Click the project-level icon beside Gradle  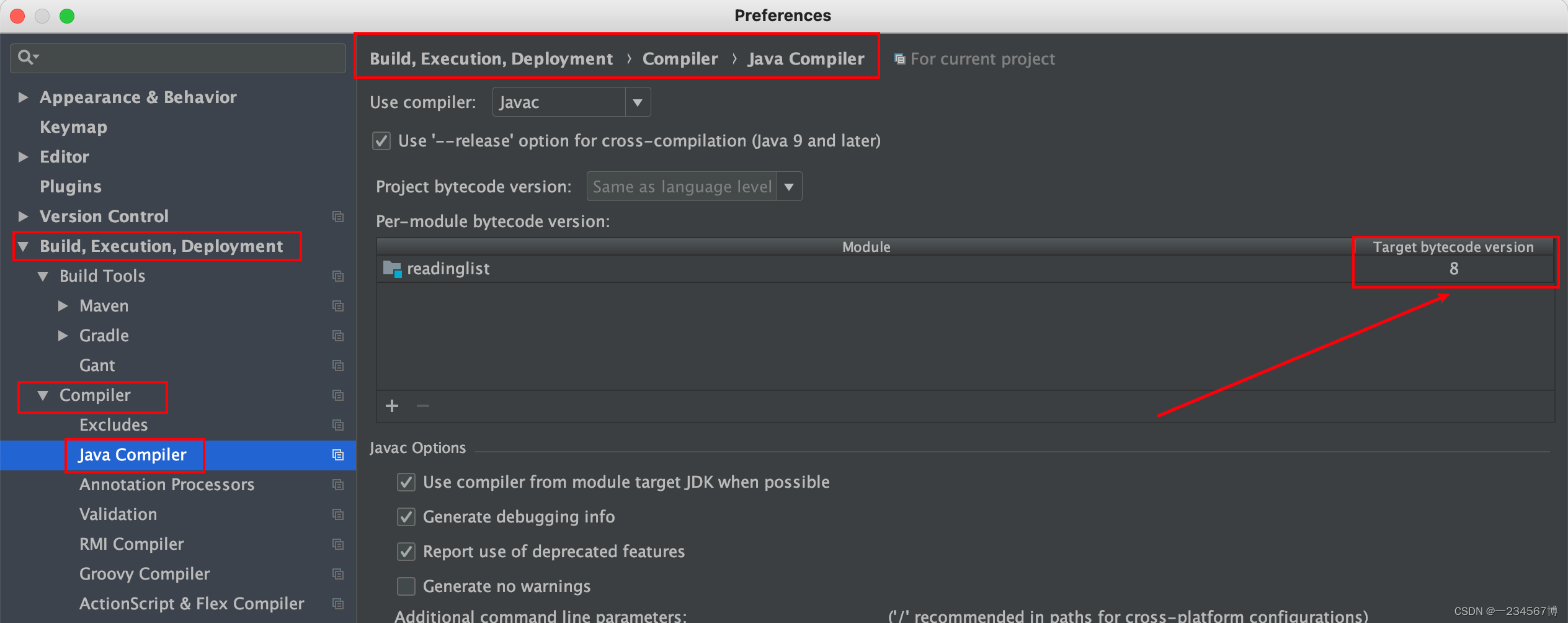[x=338, y=336]
